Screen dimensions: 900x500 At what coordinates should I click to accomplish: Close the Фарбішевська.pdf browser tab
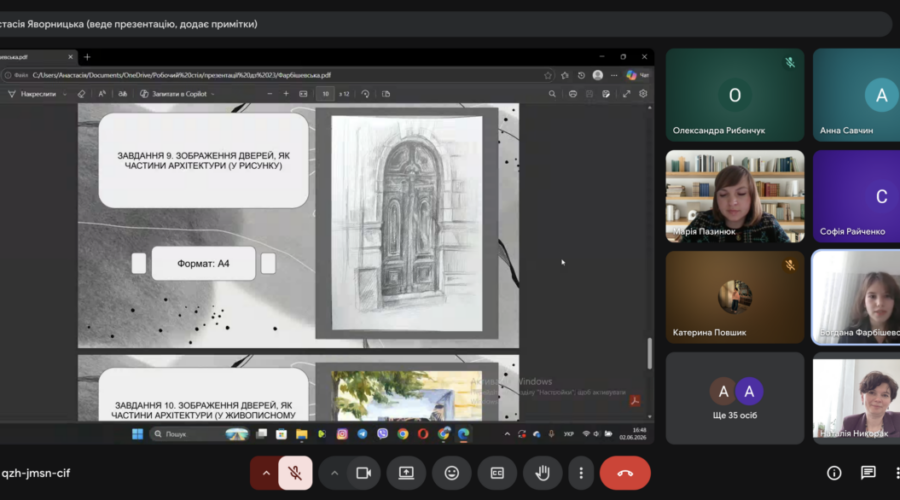click(71, 57)
